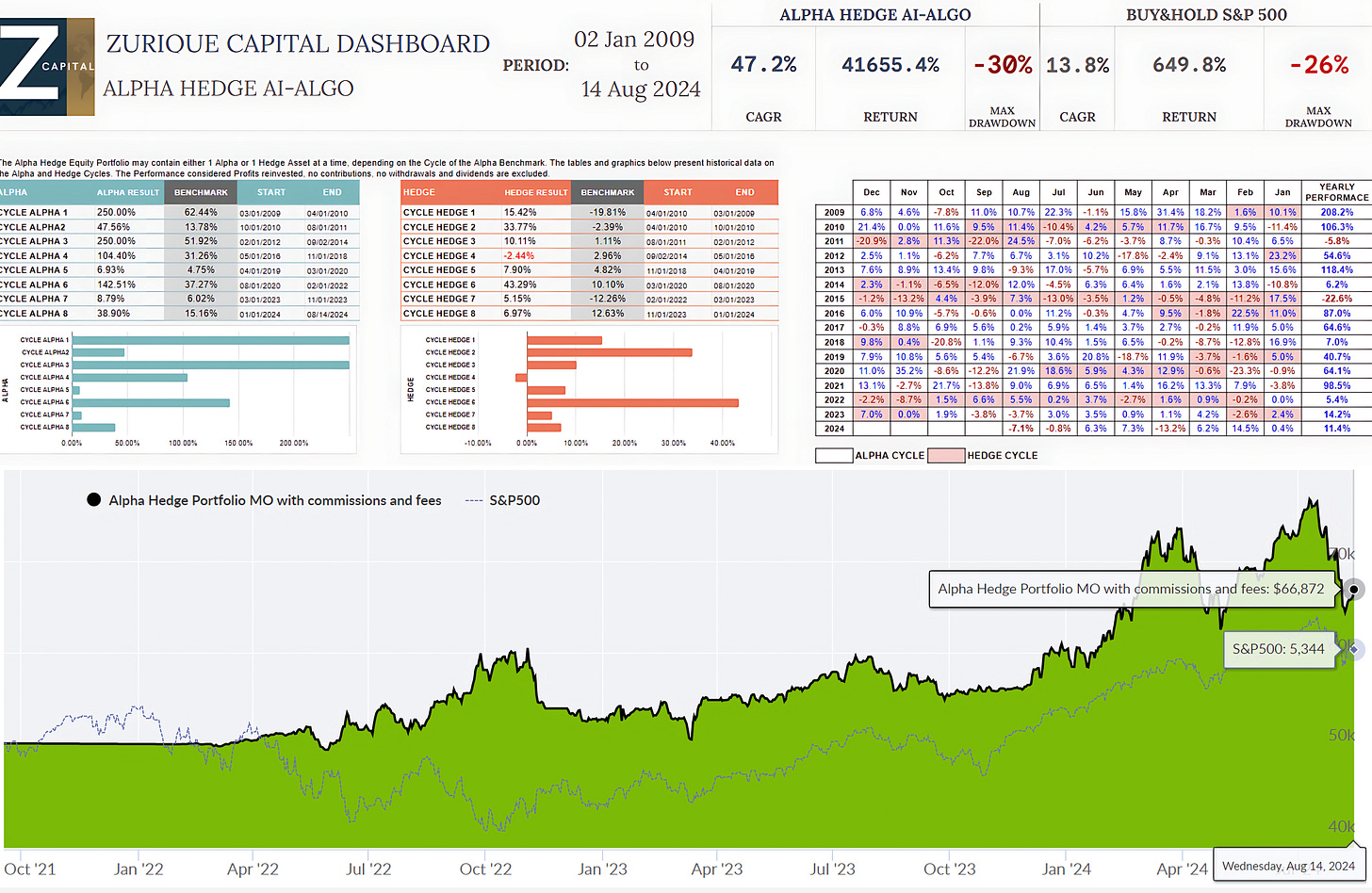Click the -2.44% hedge result for Cycle Hedge 4
1372x893 pixels.
519,256
